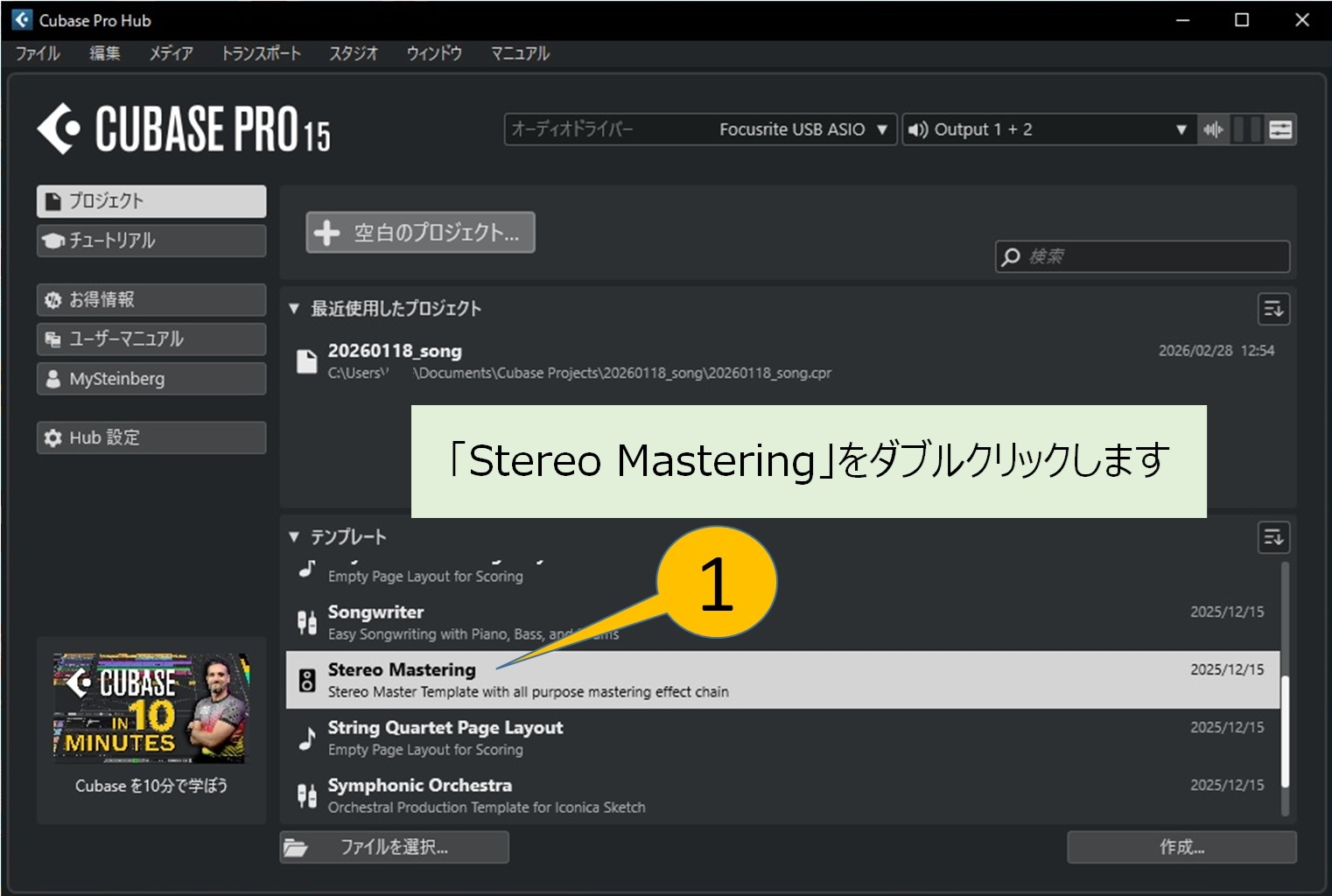Viewport: 1332px width, 896px height.
Task: Click the gear icon on Hub 設定
Action: click(x=53, y=437)
